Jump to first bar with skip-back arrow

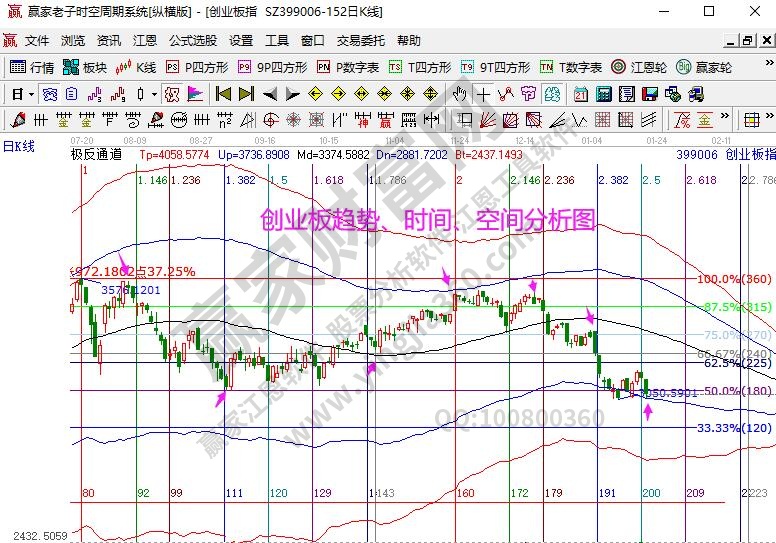pyautogui.click(x=223, y=94)
